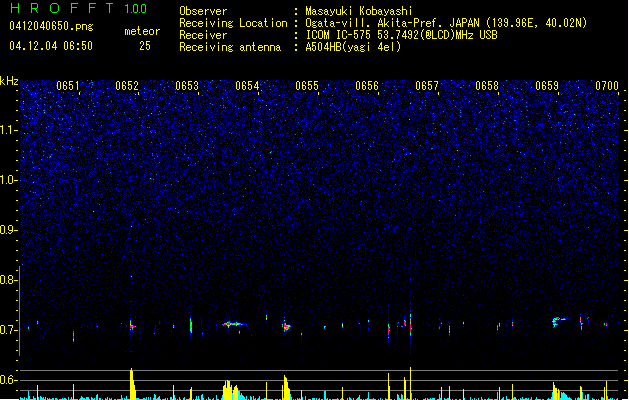The width and height of the screenshot is (629, 400).
Task: Click the 1.1 kHz axis label
Action: [x=9, y=130]
